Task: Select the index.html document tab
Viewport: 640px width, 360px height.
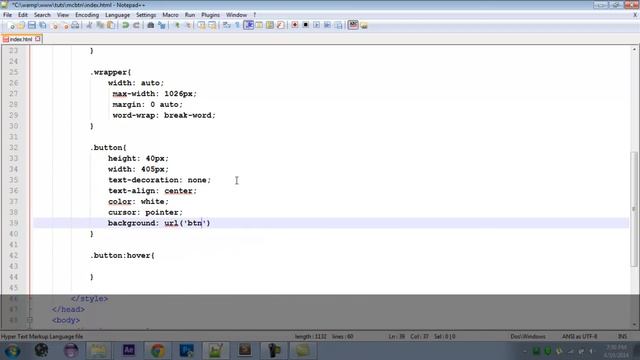Action: coord(20,39)
